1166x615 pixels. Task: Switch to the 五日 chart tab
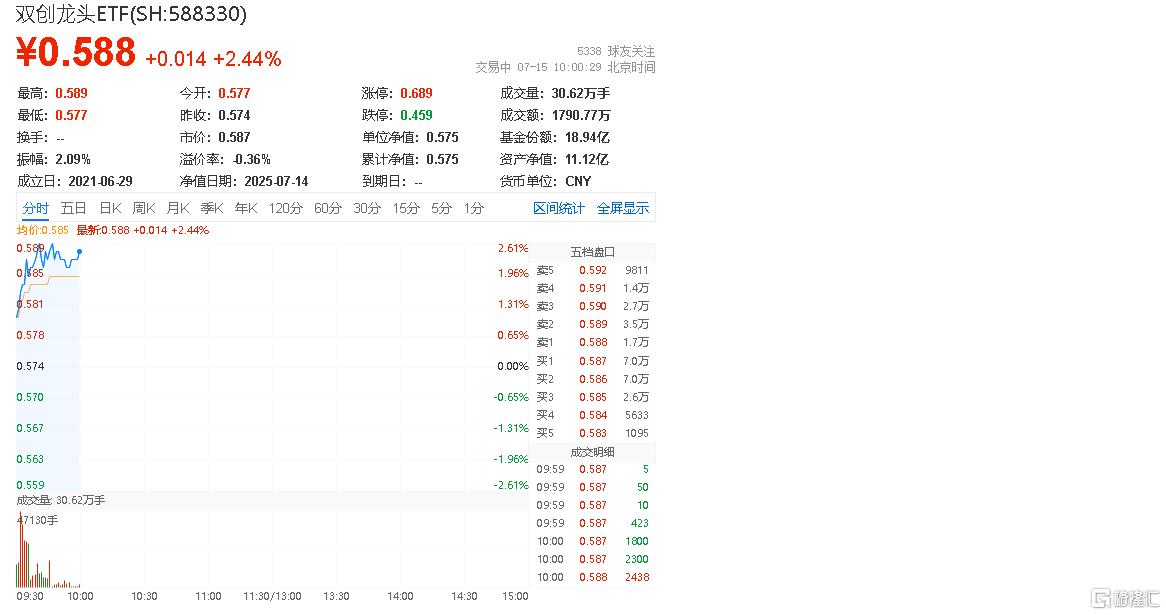pos(73,208)
